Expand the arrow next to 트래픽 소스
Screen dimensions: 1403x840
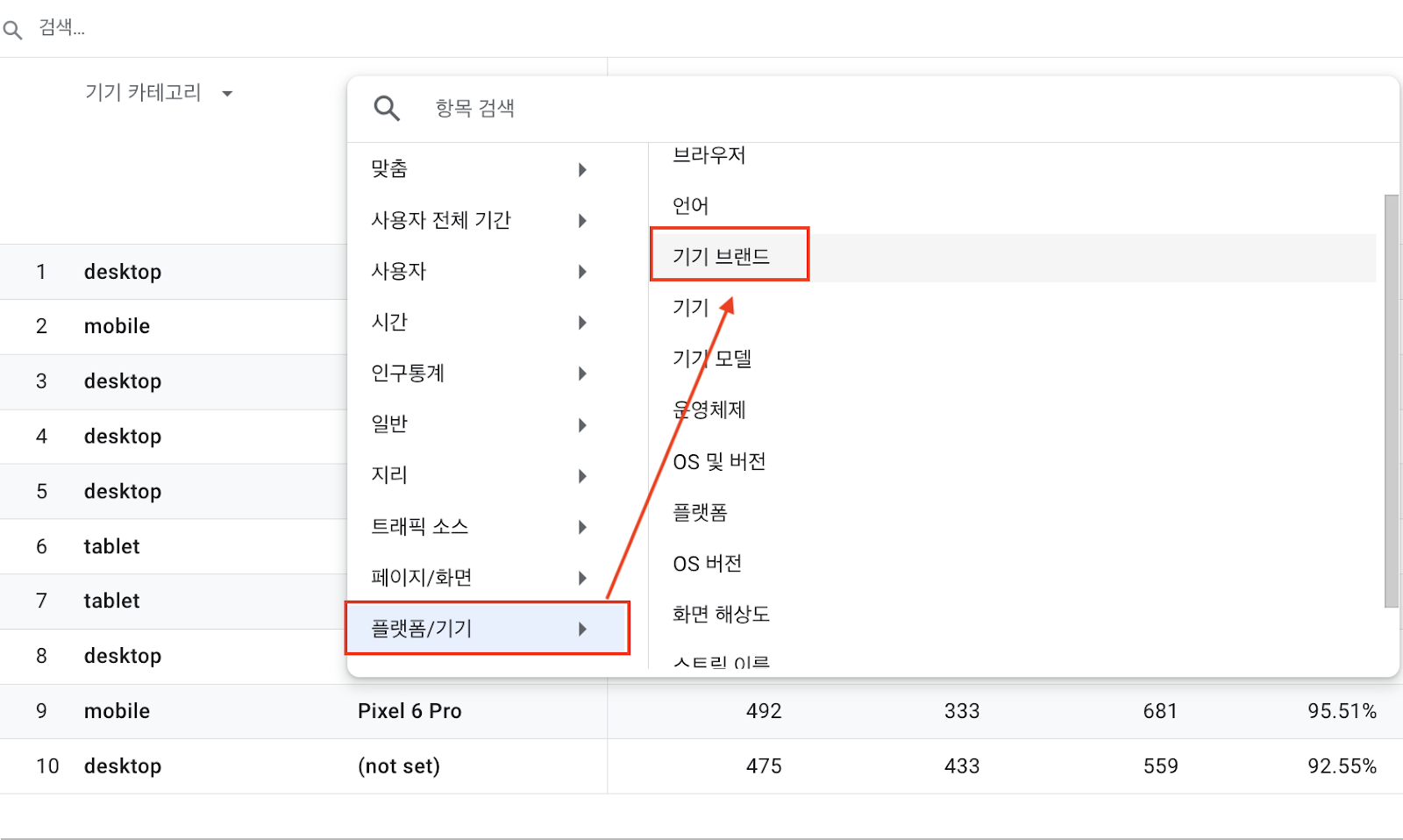[582, 527]
